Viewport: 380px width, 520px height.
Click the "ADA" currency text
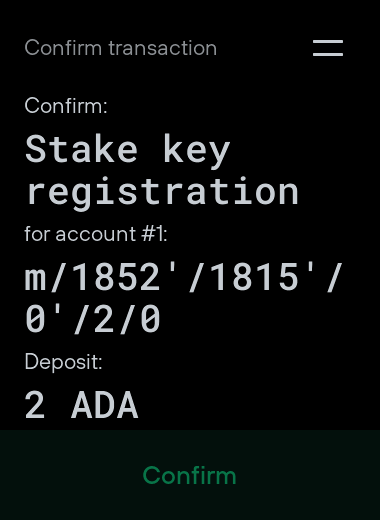coord(105,405)
